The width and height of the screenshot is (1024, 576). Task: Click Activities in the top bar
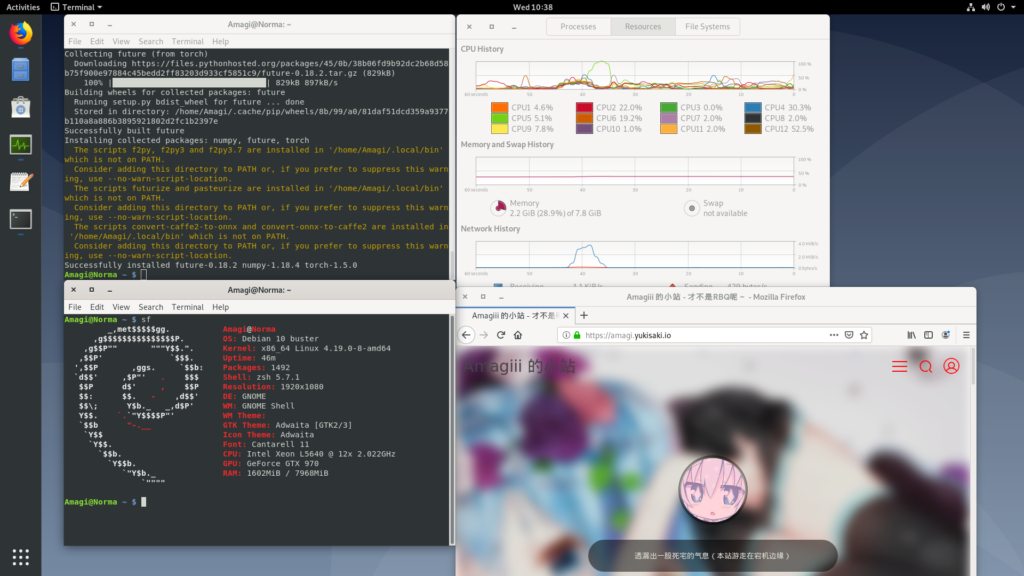click(23, 7)
